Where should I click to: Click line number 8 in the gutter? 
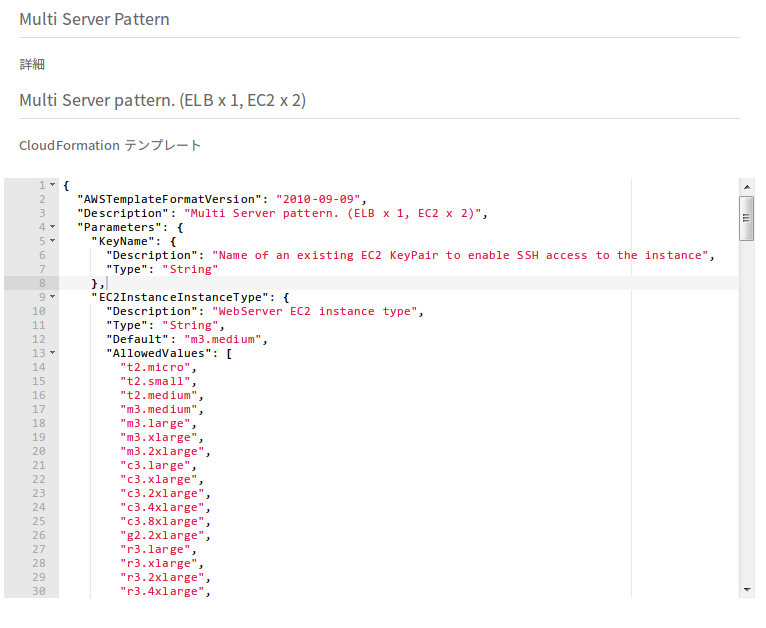tap(43, 283)
